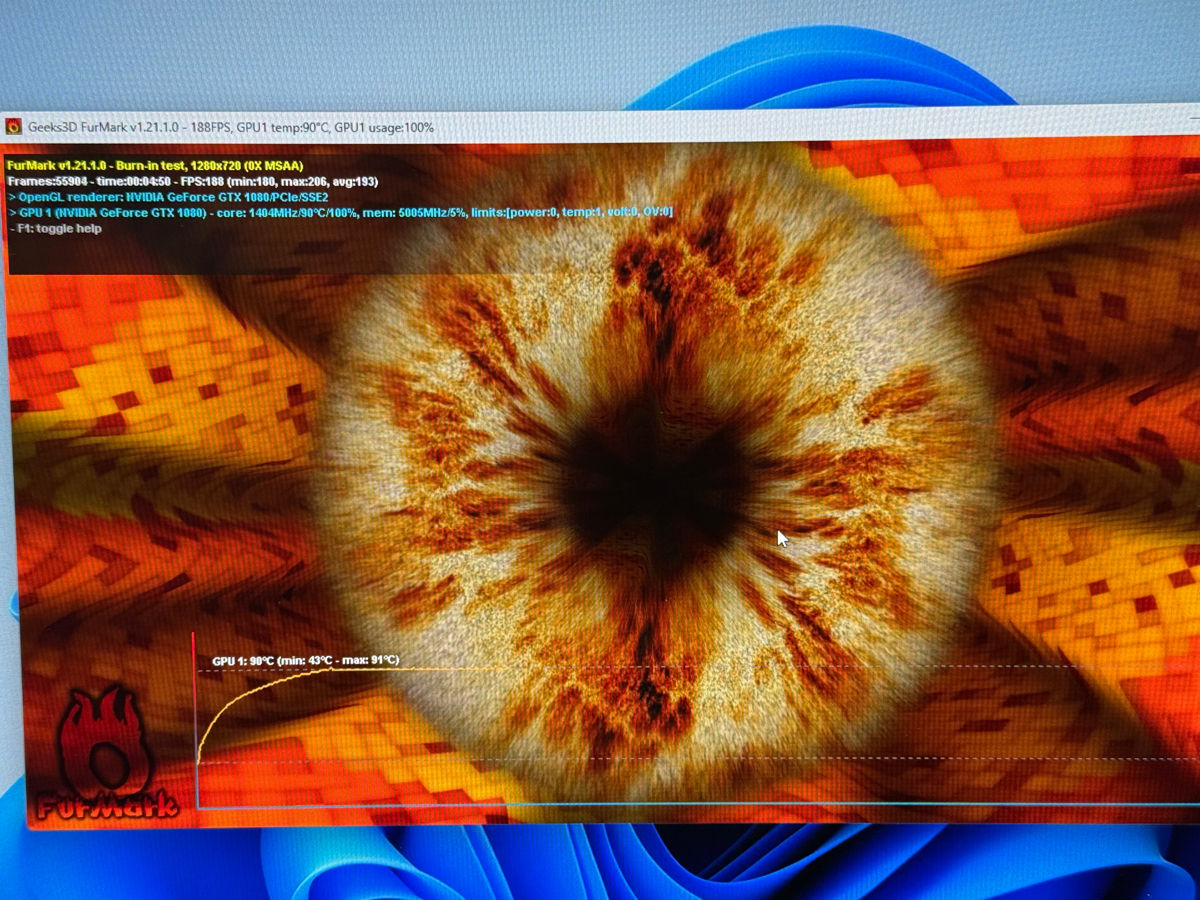Click the "Frames:55904" statistics line
Viewport: 1200px width, 900px height.
pos(190,181)
